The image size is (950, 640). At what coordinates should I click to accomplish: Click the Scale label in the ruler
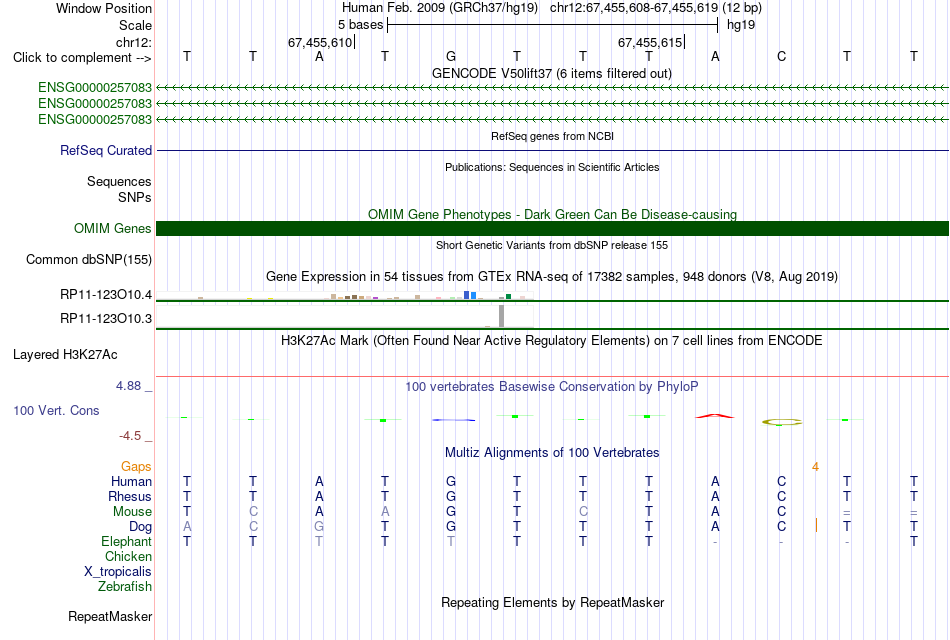[x=135, y=25]
